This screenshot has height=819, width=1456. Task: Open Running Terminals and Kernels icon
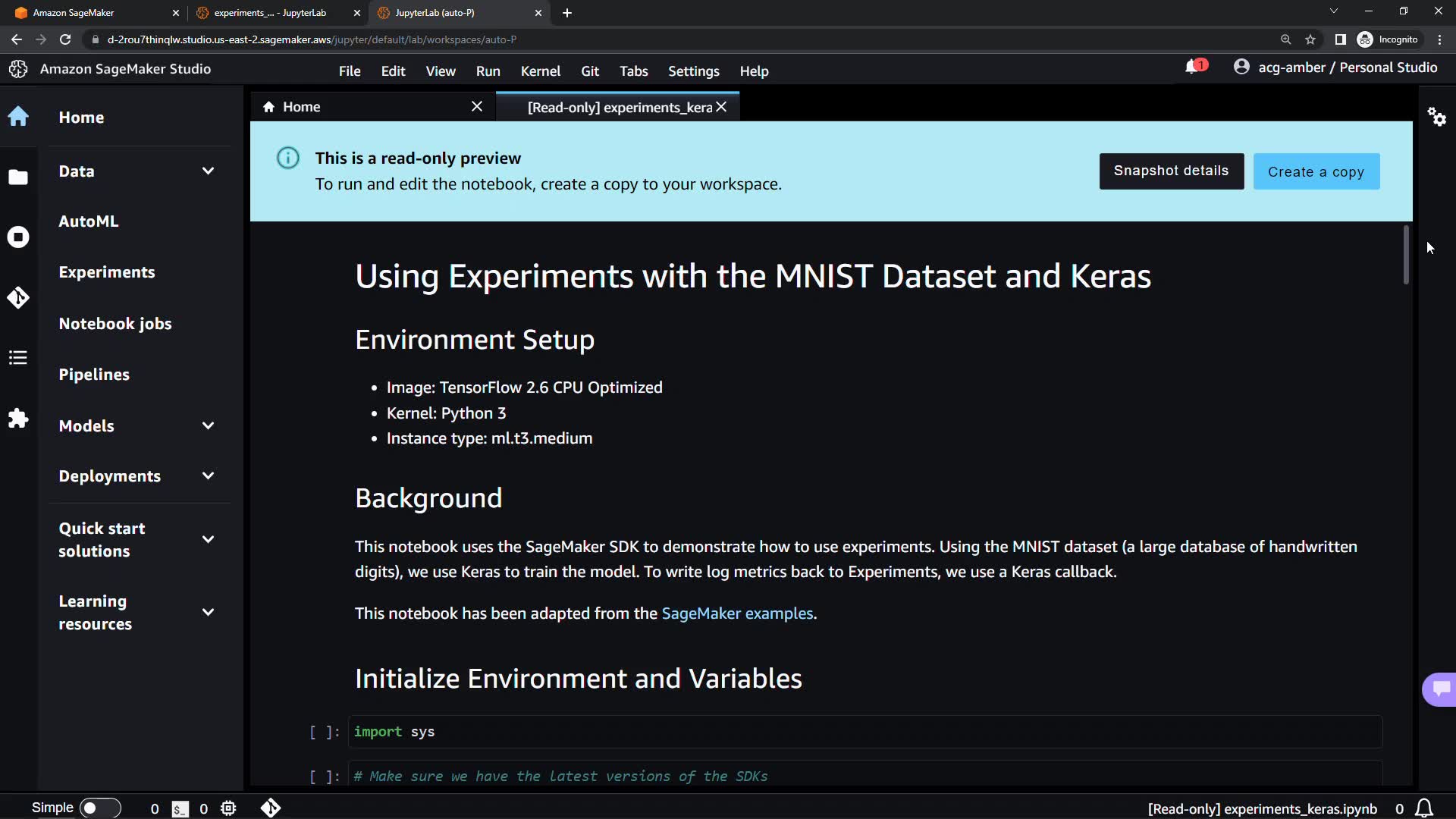(18, 237)
